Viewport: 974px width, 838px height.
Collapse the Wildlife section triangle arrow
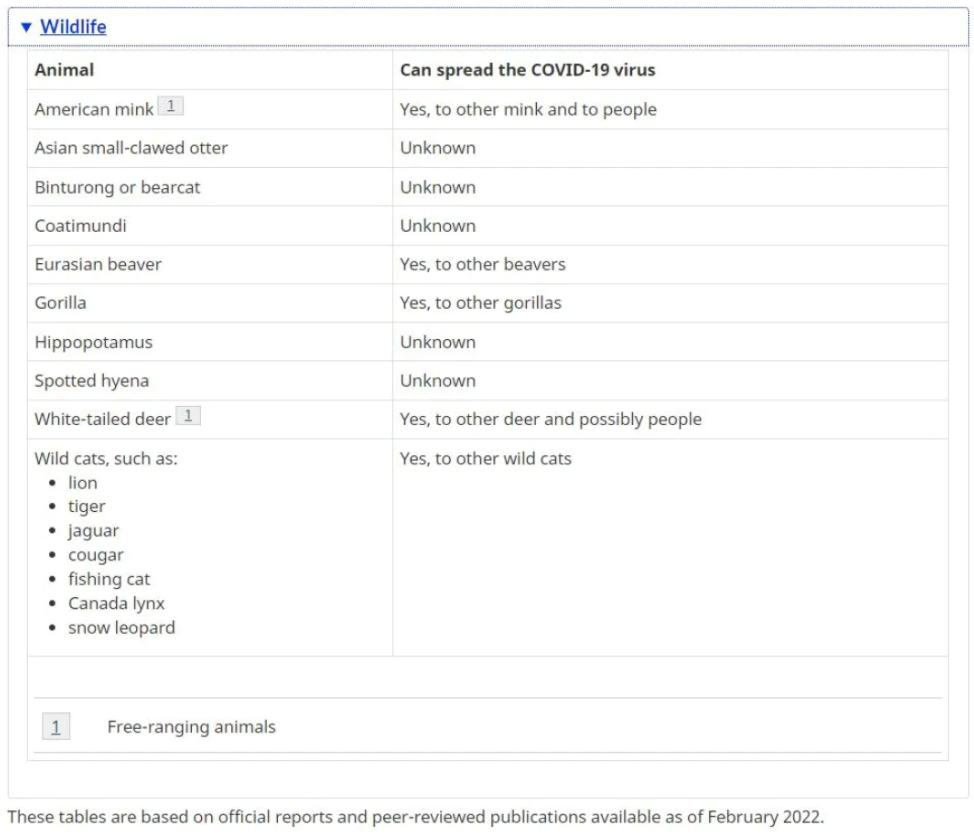(26, 27)
